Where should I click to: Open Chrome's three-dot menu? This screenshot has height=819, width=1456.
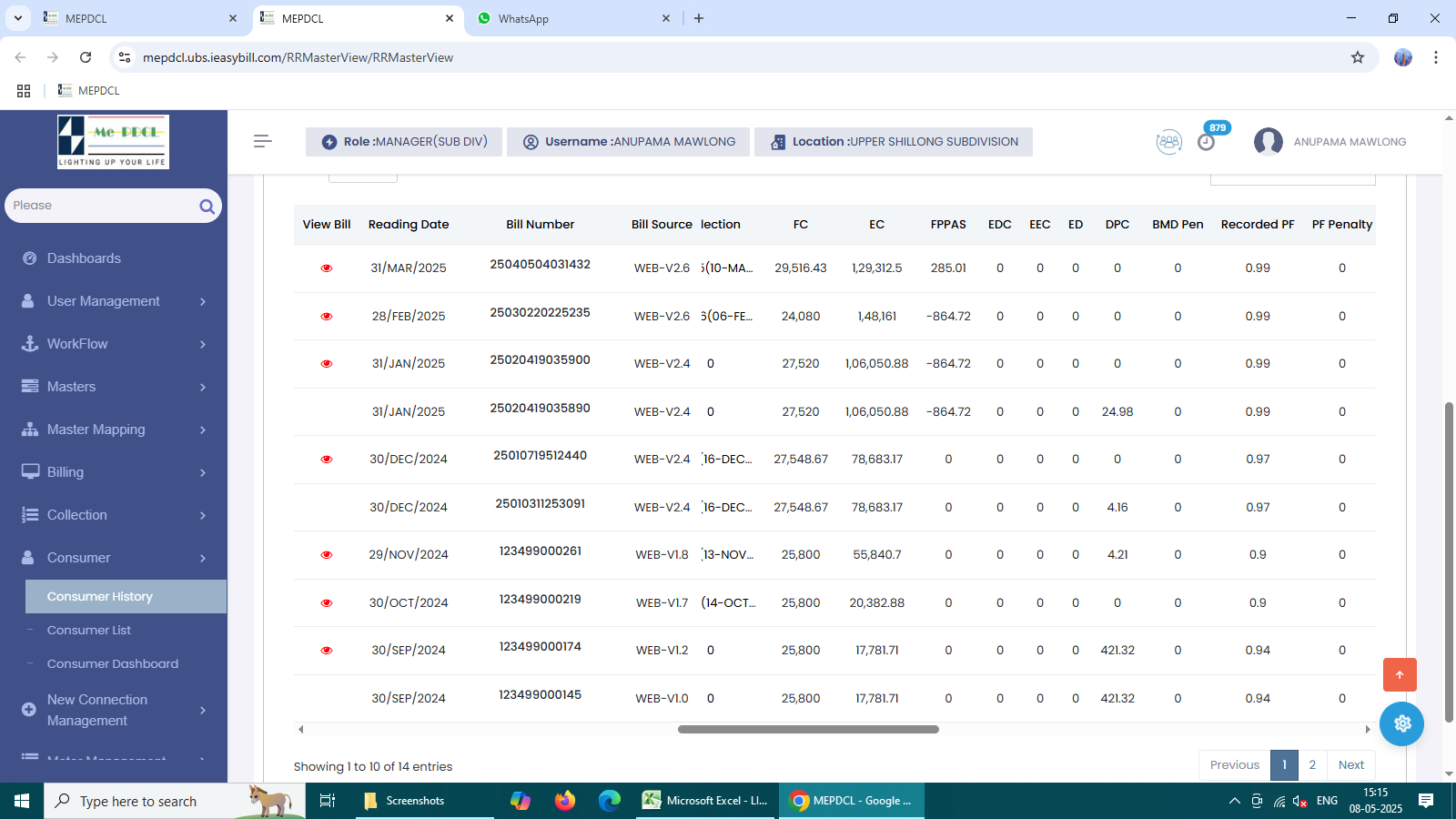pos(1436,57)
